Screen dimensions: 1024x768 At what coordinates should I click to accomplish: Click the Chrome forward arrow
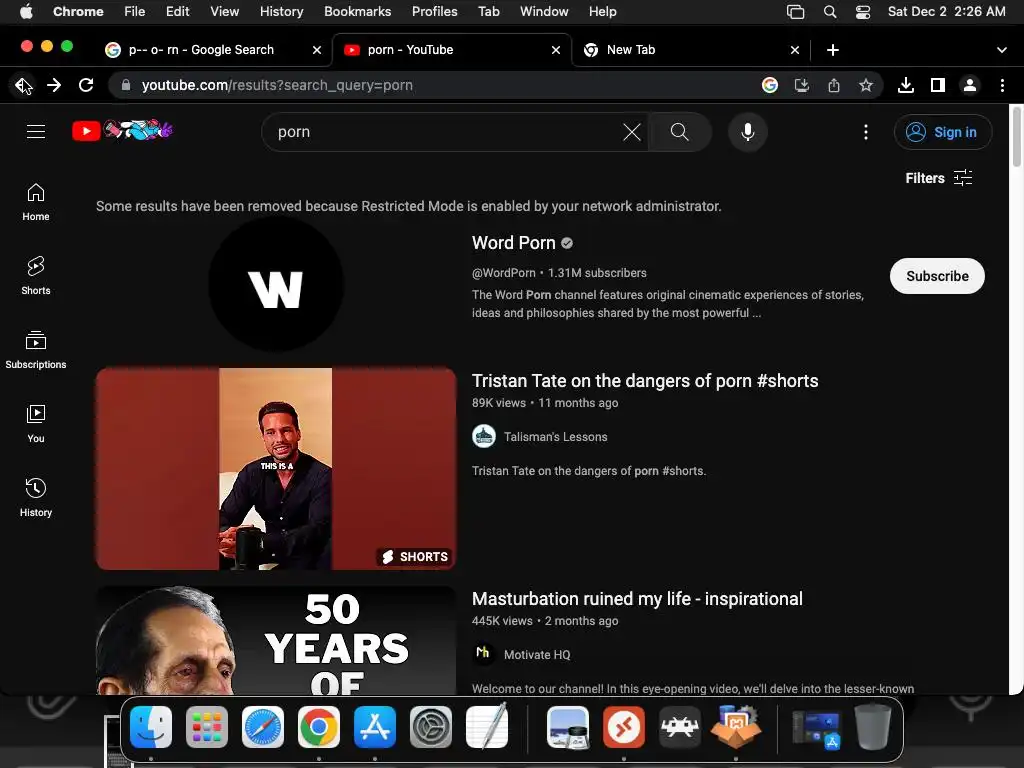coord(54,85)
